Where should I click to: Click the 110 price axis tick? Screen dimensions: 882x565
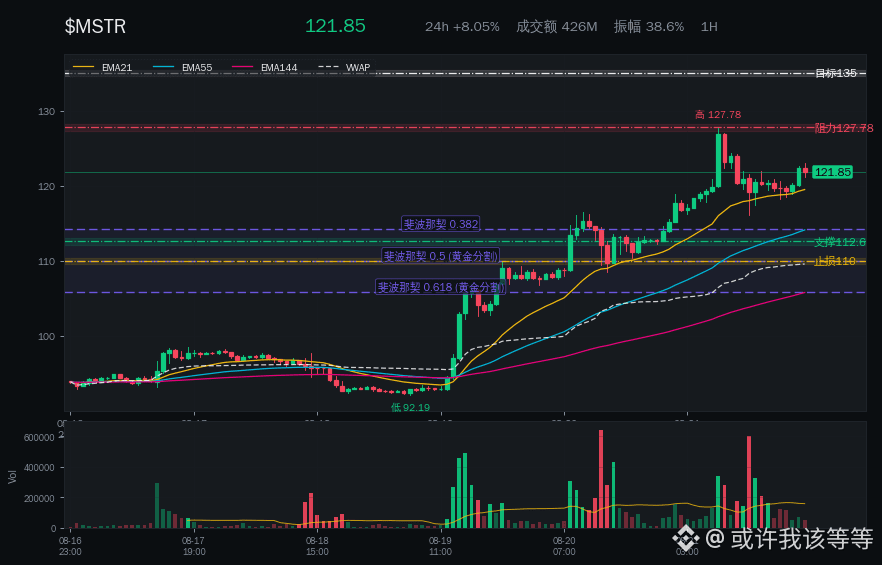click(47, 262)
